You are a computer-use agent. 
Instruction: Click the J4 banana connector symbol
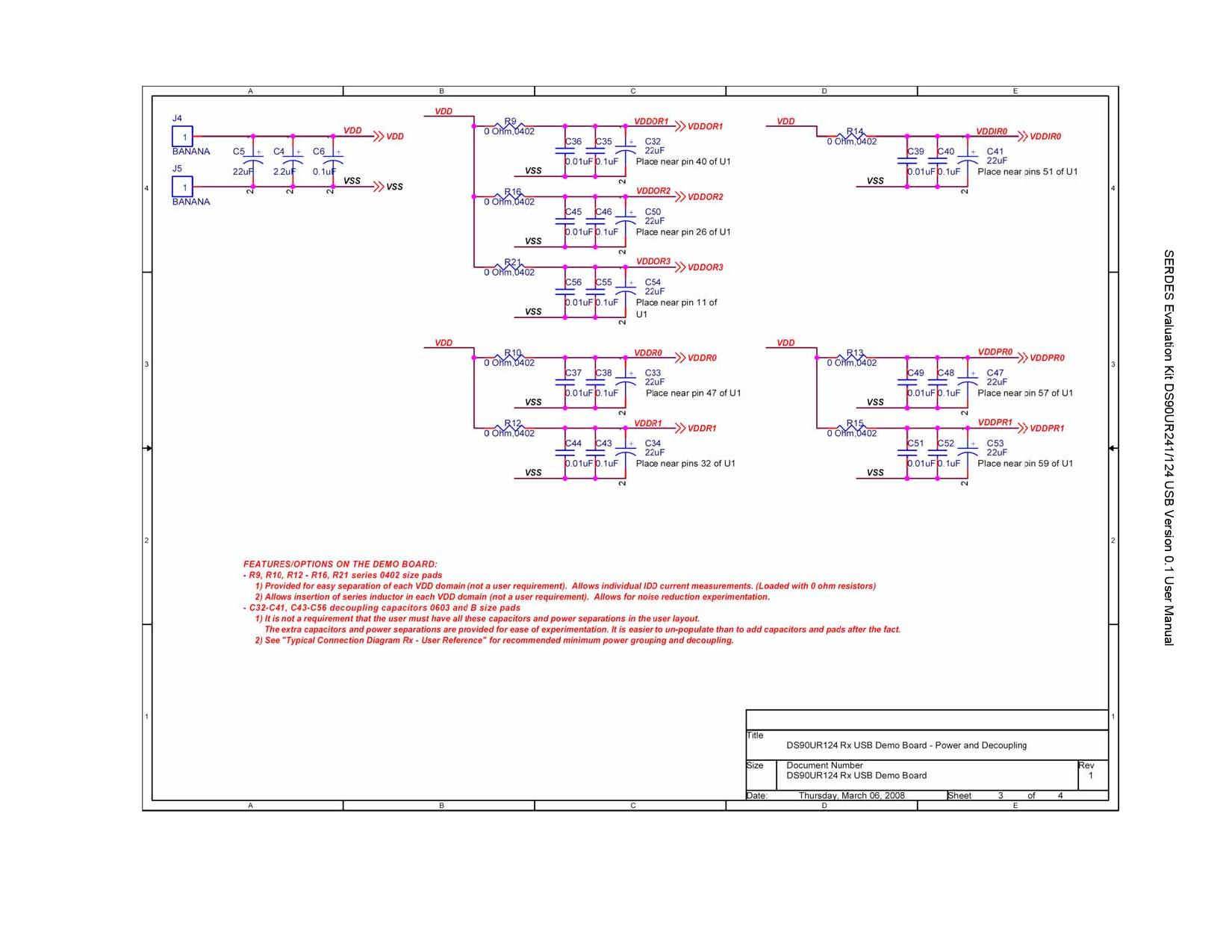tap(182, 137)
